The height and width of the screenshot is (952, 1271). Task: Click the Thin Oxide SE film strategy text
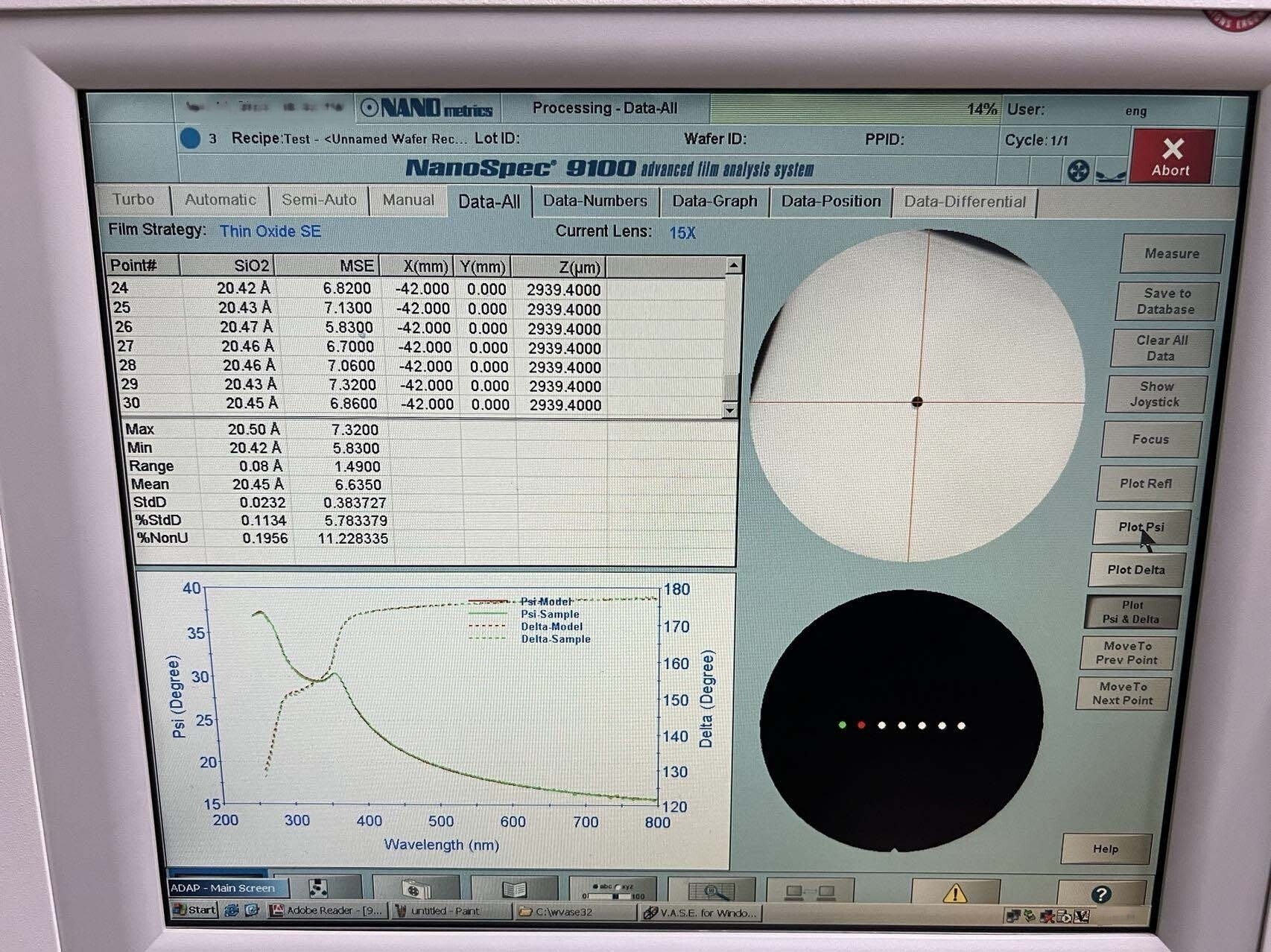(x=270, y=231)
